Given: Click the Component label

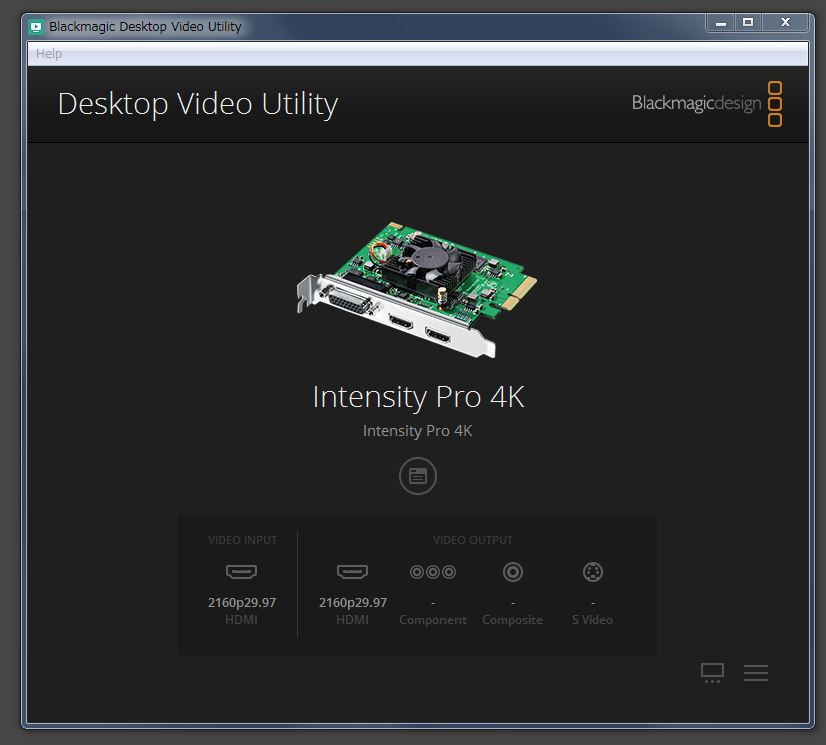Looking at the screenshot, I should coord(433,620).
